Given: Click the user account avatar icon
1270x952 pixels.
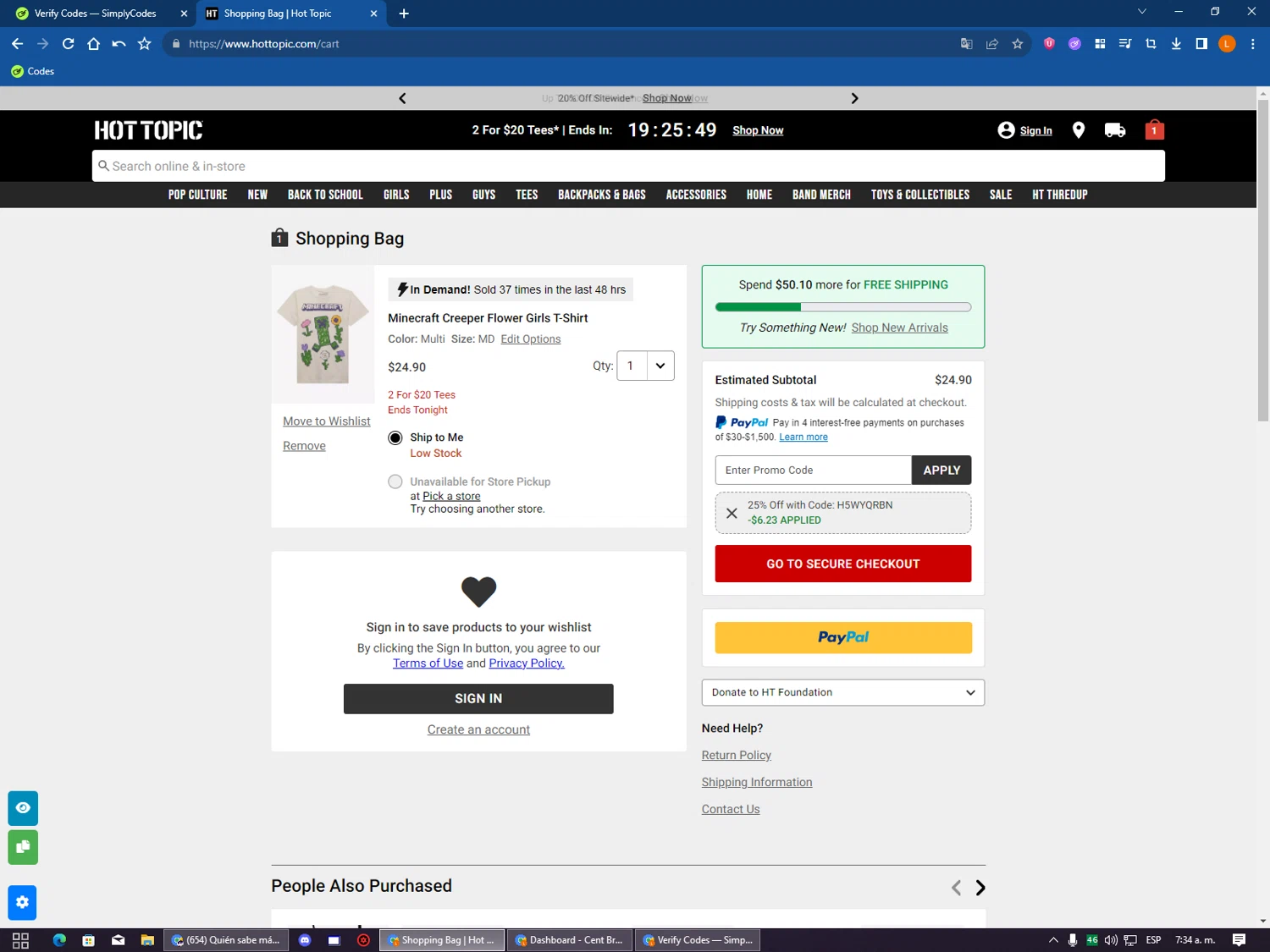Looking at the screenshot, I should point(1006,130).
